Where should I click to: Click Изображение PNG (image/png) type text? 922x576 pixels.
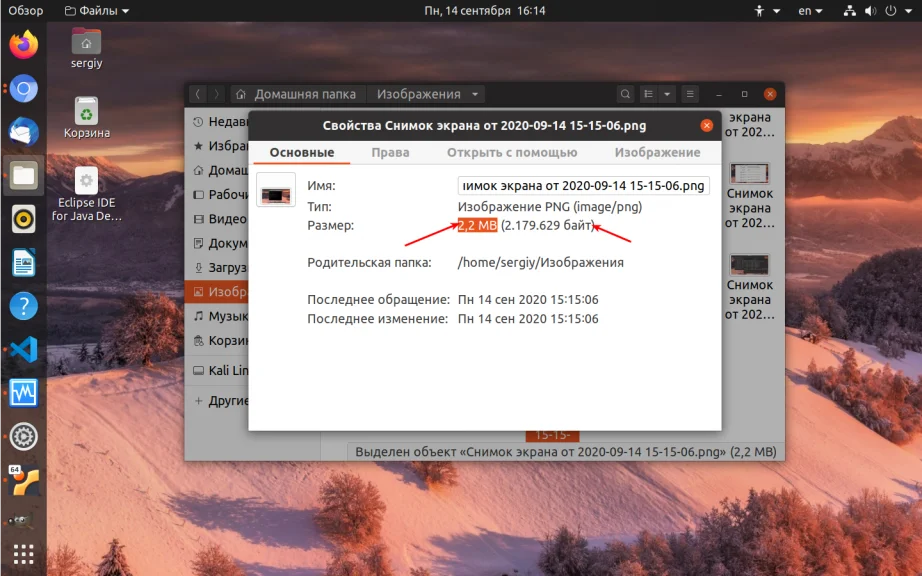[x=550, y=206]
